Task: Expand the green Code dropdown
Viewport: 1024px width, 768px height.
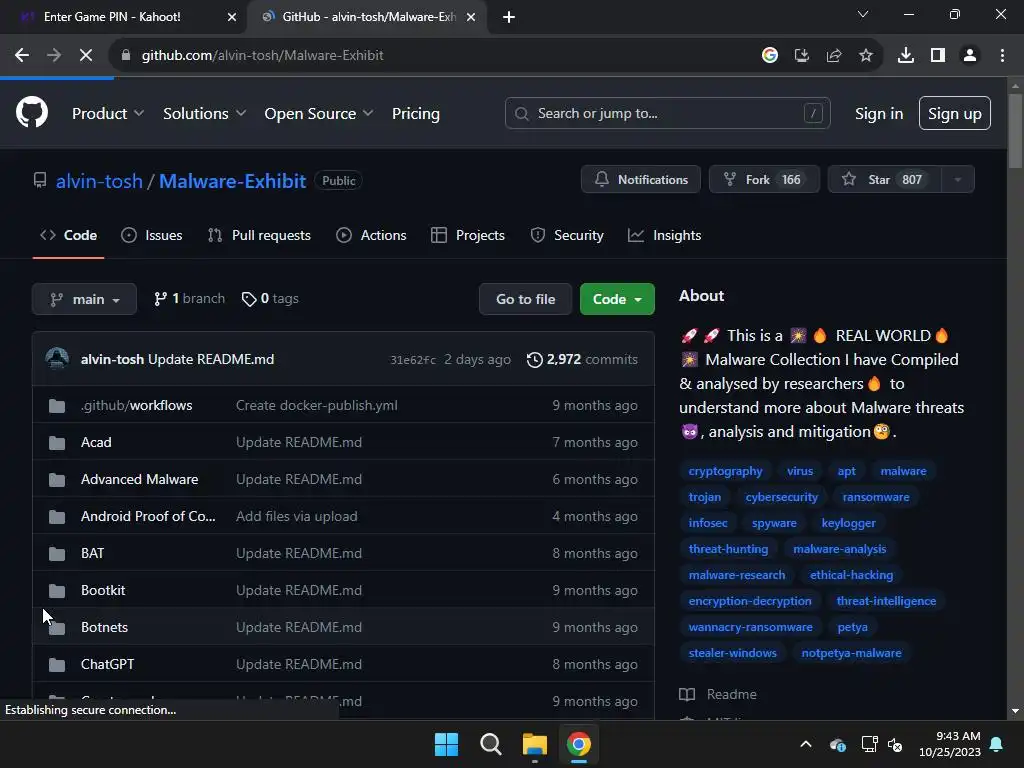Action: (x=617, y=299)
